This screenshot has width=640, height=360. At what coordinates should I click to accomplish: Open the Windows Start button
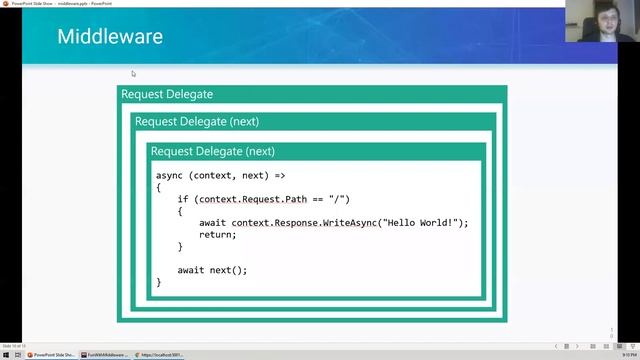pos(6,355)
